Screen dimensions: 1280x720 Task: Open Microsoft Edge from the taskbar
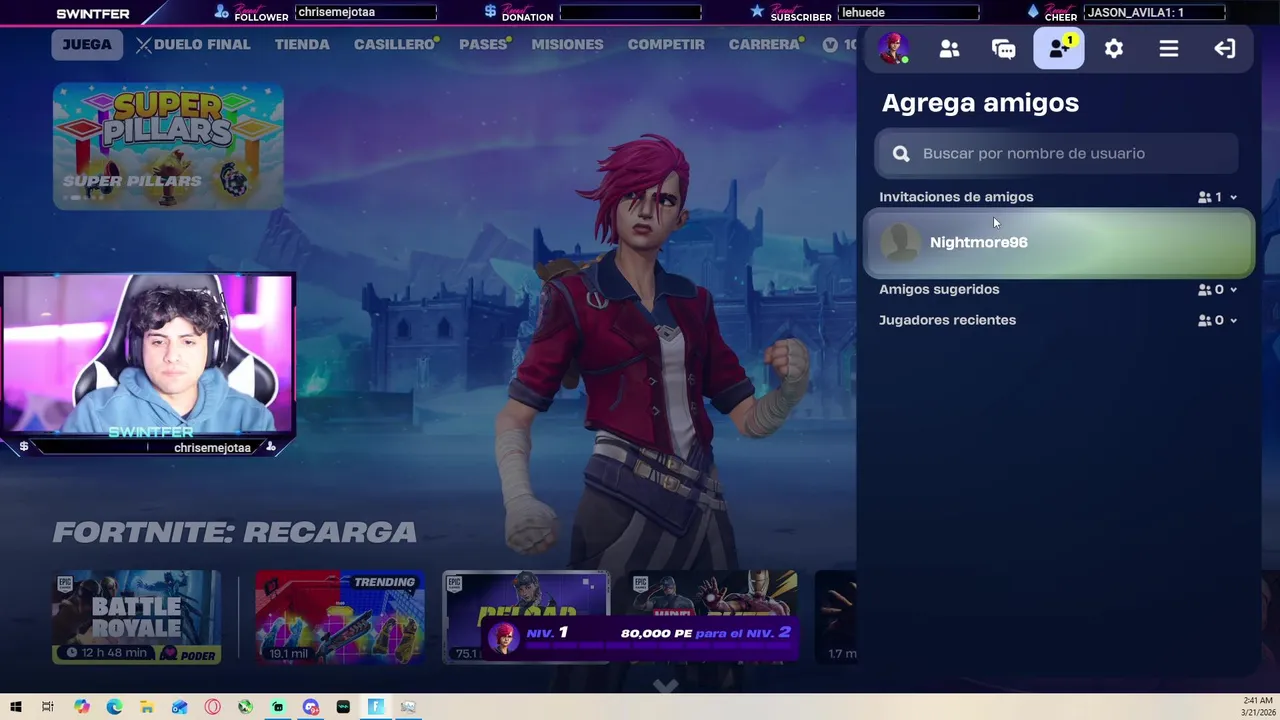point(114,707)
